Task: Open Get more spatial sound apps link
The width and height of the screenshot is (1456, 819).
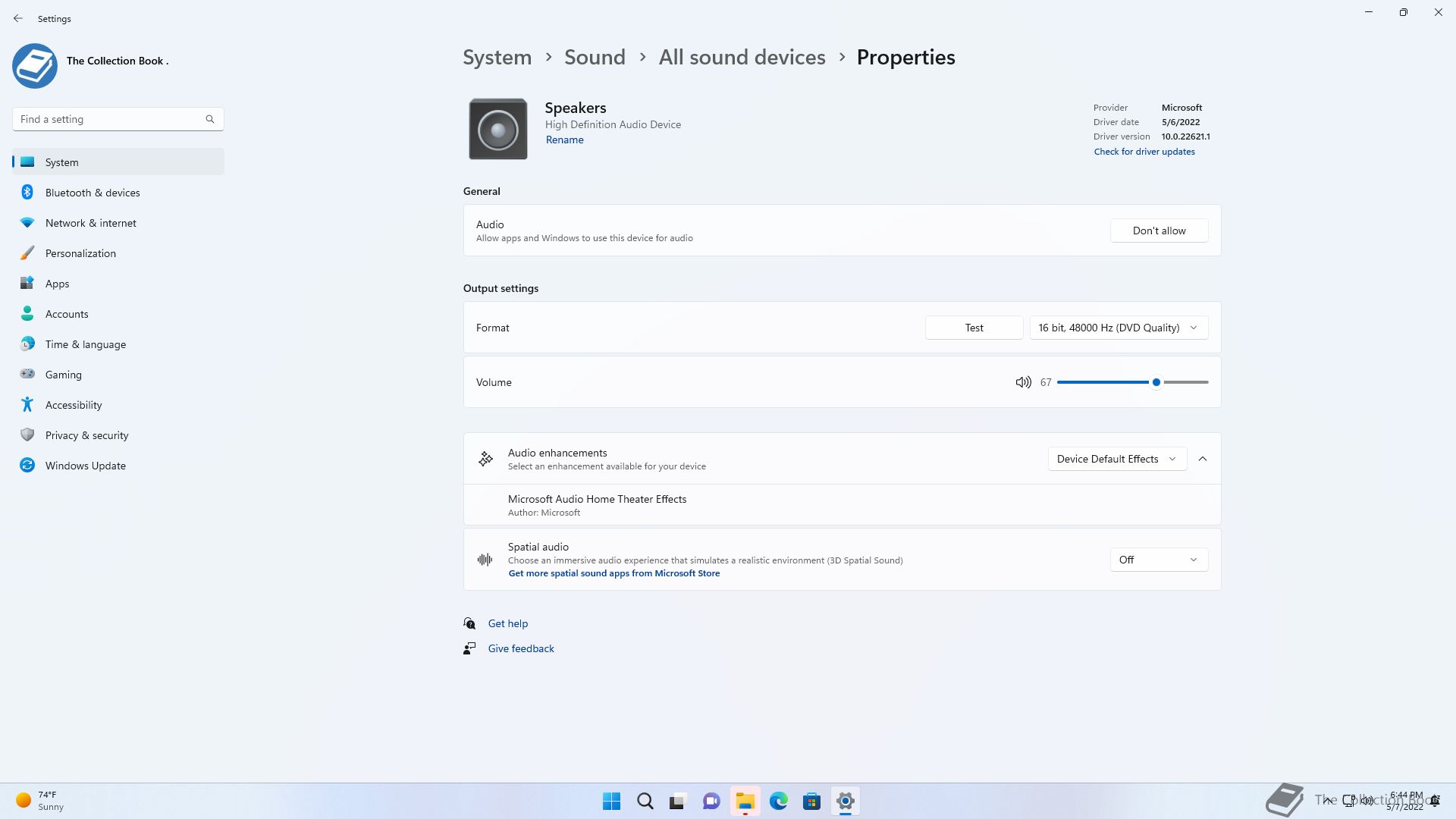Action: (x=613, y=573)
